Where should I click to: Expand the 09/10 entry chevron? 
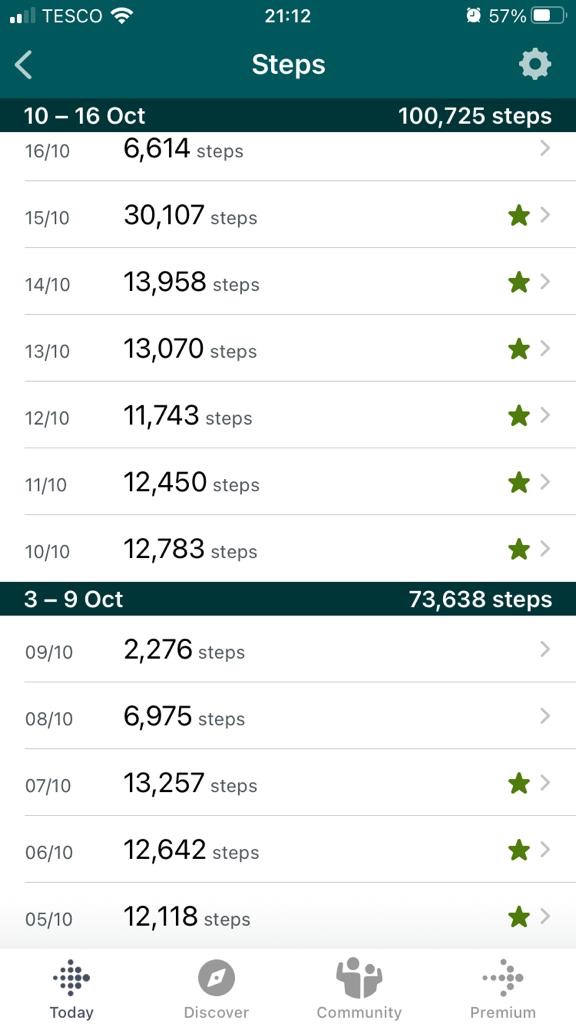545,649
